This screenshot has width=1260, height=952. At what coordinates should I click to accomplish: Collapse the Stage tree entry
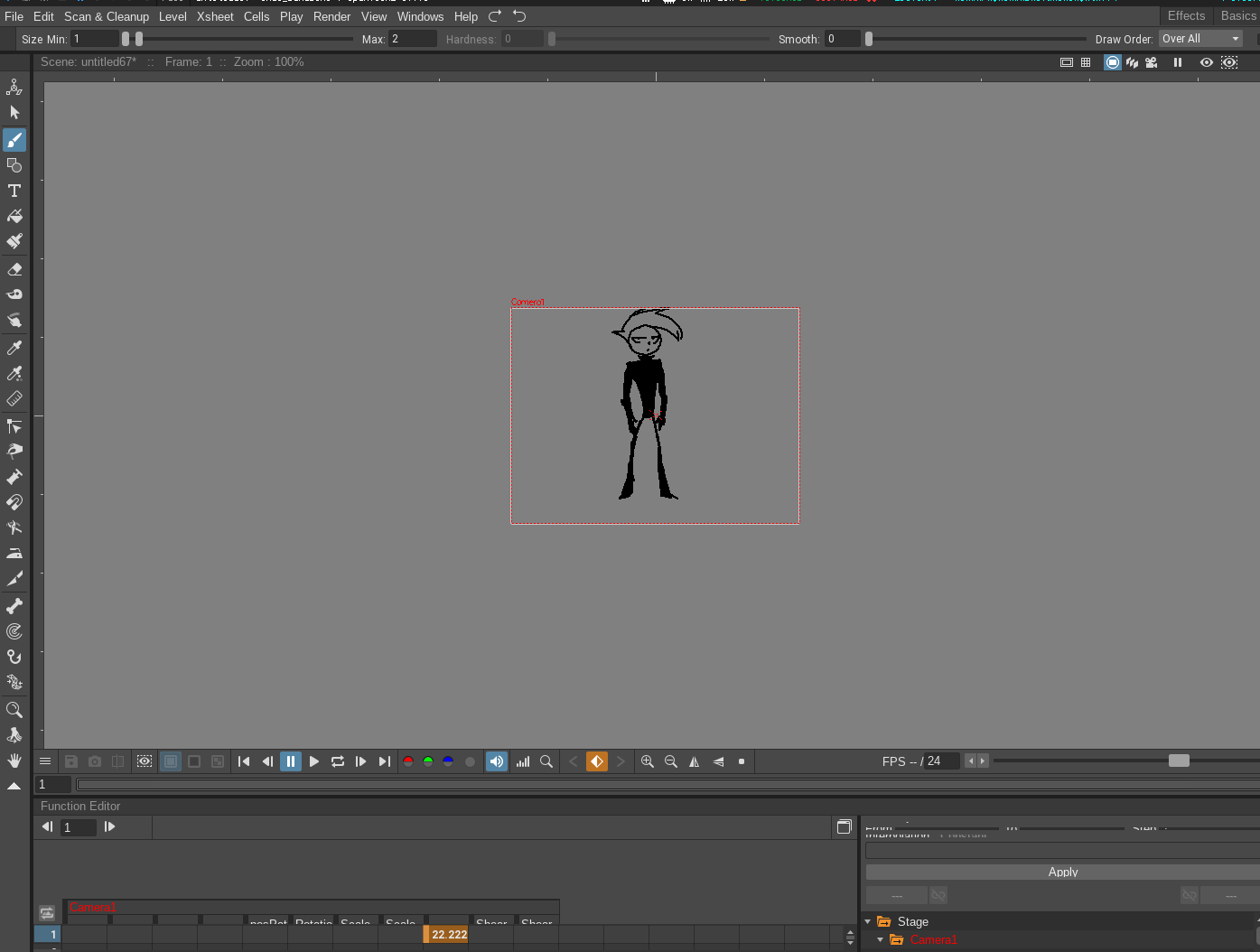(868, 921)
